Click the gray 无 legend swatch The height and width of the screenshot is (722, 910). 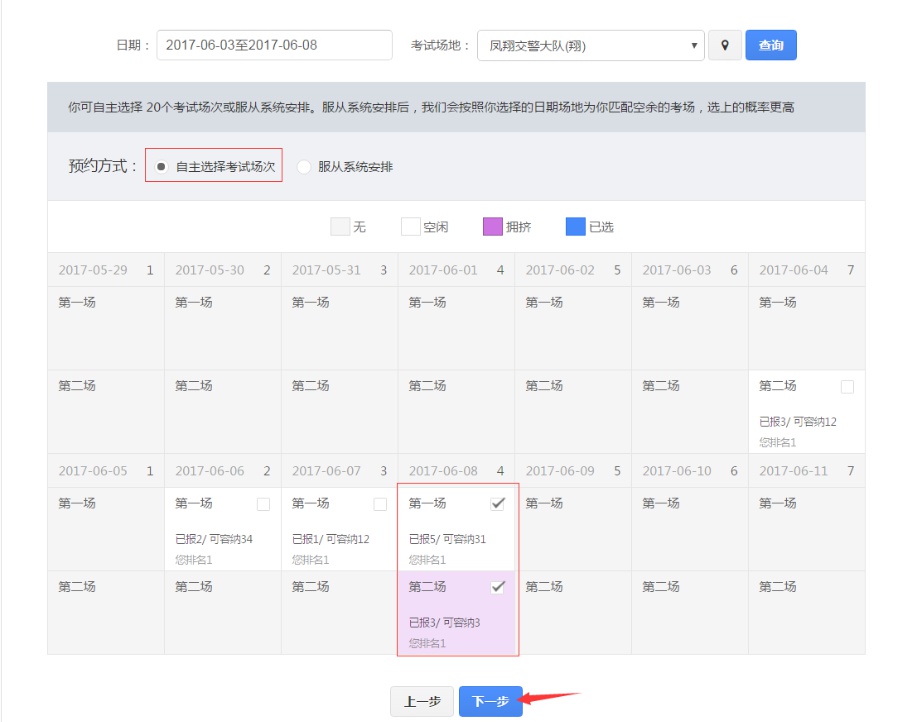tap(340, 227)
